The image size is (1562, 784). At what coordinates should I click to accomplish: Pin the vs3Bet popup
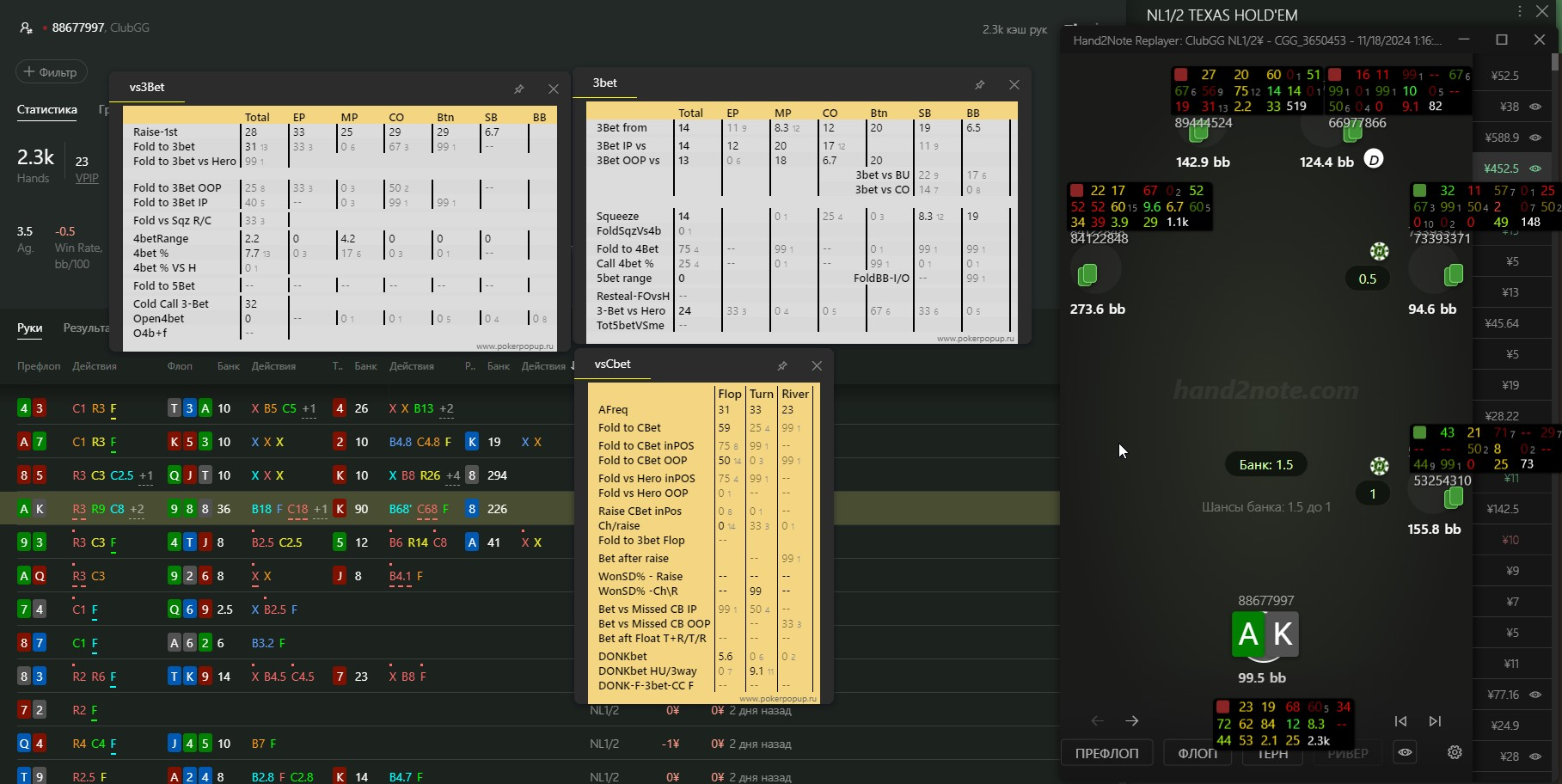(519, 89)
